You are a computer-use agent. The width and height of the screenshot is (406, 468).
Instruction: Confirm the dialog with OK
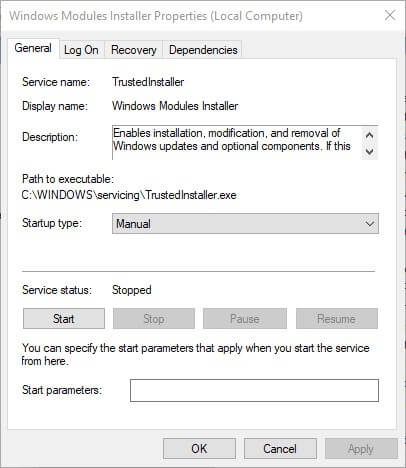click(199, 449)
